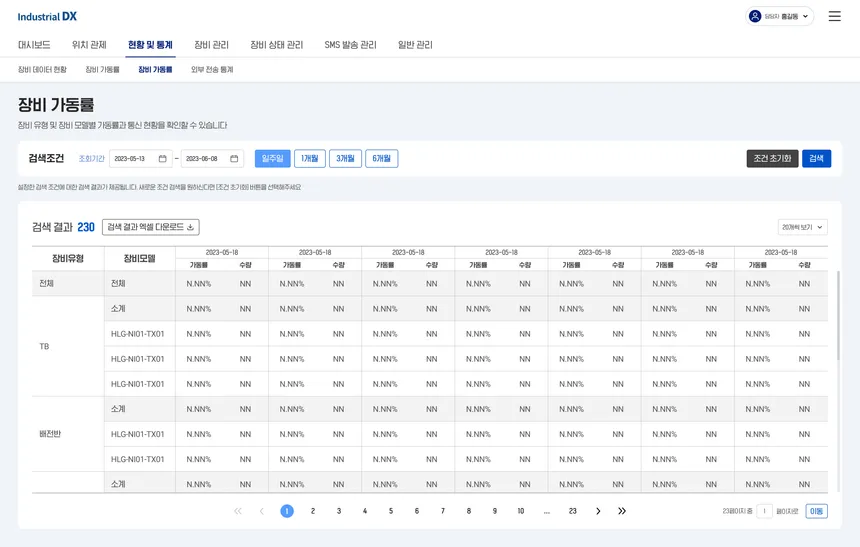This screenshot has height=547, width=860.
Task: Select the 1개월 period button
Action: coord(310,159)
